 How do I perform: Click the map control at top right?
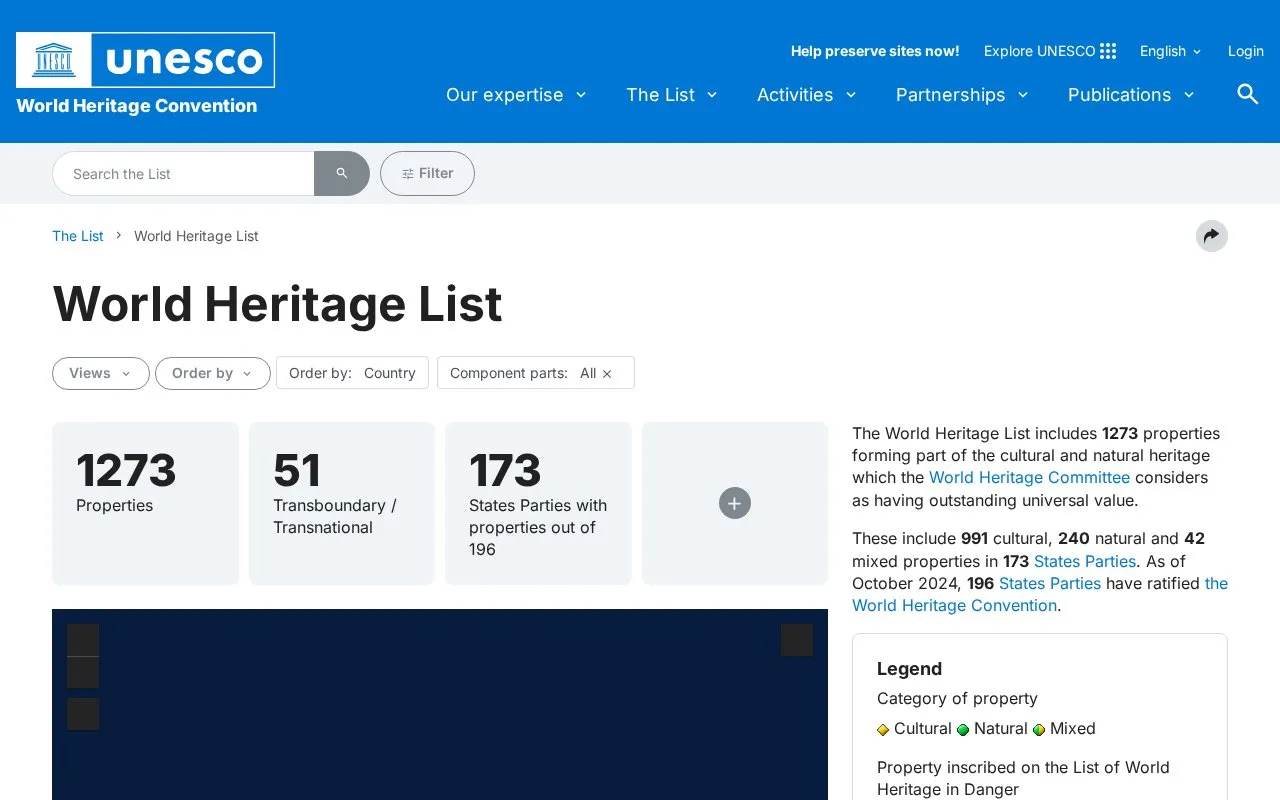[797, 640]
